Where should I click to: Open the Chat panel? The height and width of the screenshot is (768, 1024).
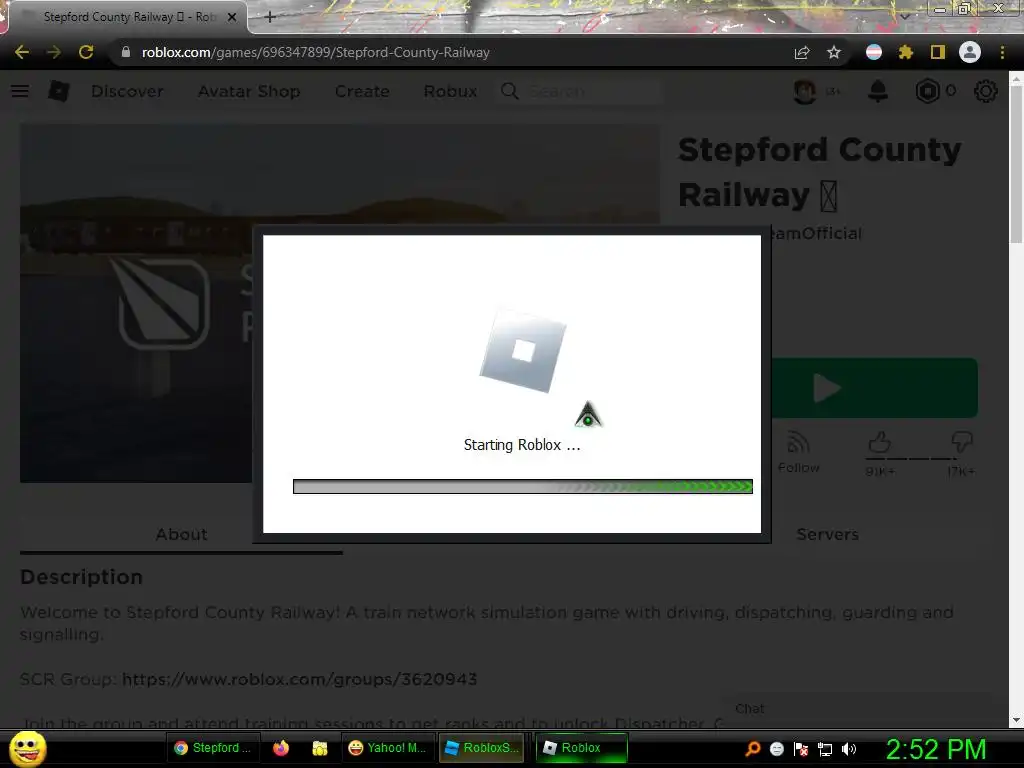(749, 709)
